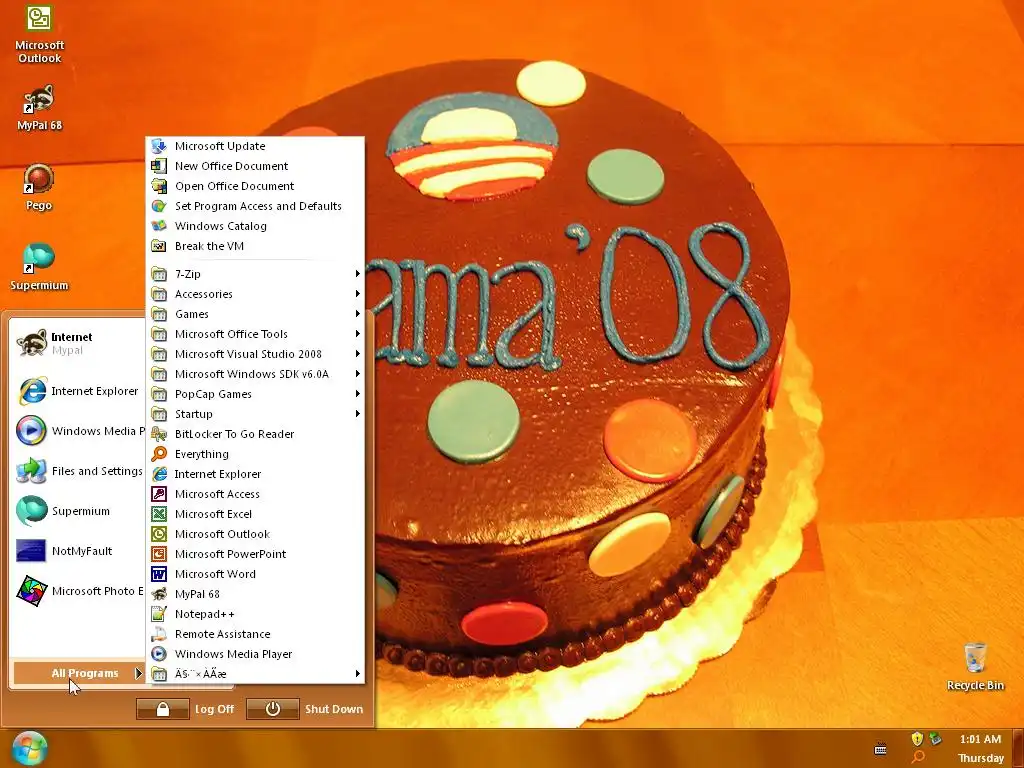Click the Windows Catalog icon
This screenshot has height=768, width=1024.
(159, 226)
